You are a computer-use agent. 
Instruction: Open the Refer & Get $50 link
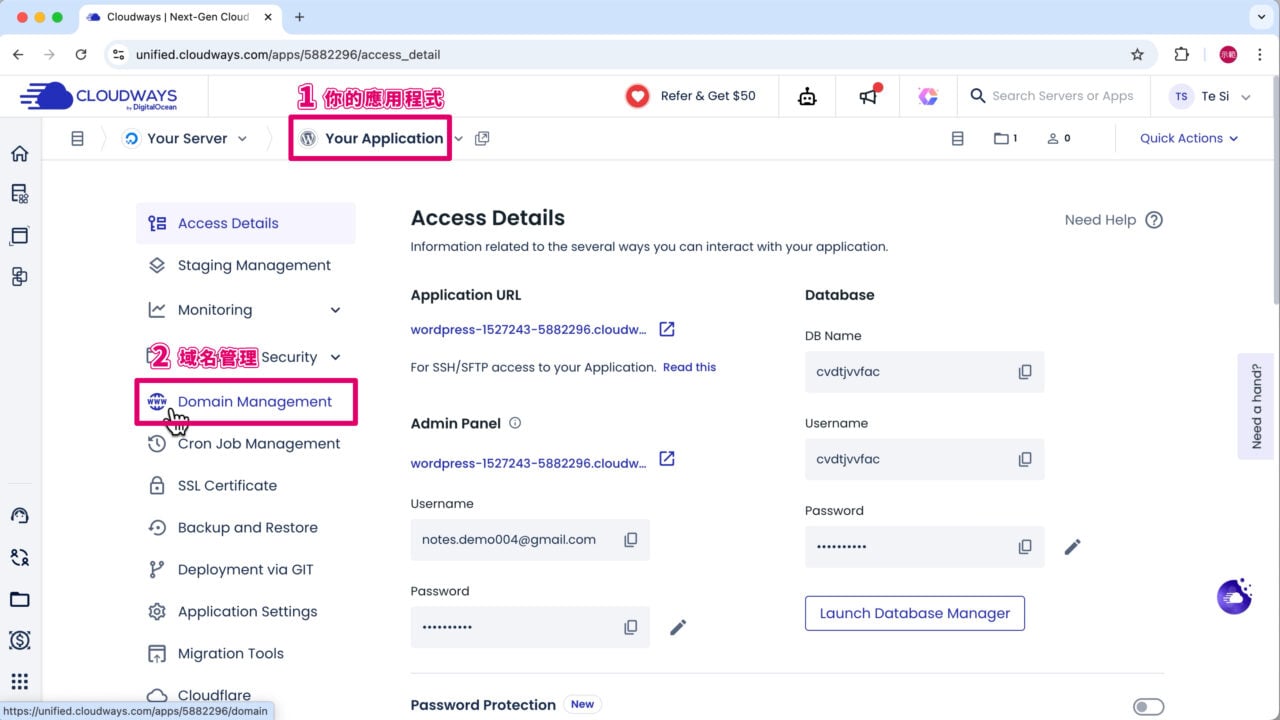(x=706, y=95)
